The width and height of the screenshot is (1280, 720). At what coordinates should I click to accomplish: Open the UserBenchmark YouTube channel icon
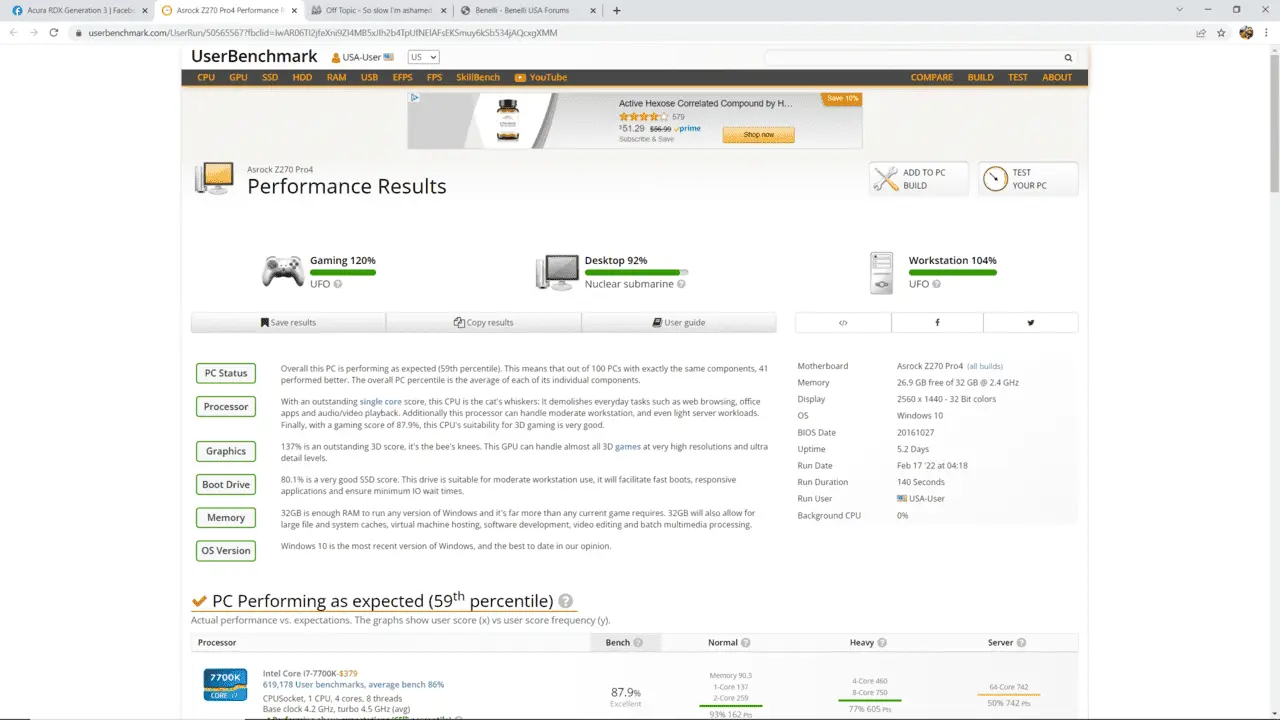point(520,77)
